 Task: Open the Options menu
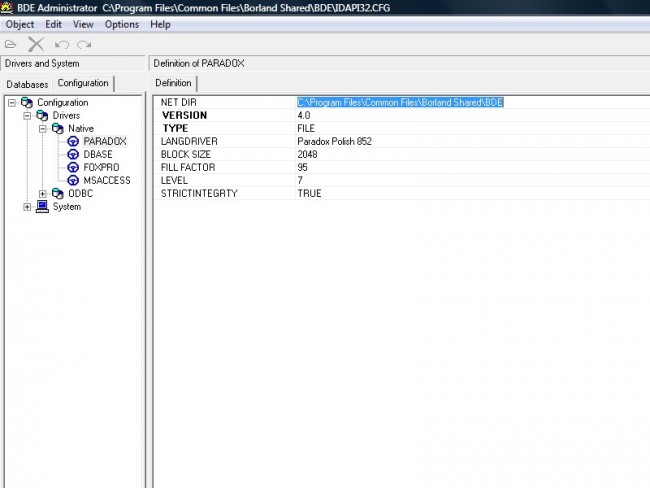point(122,24)
